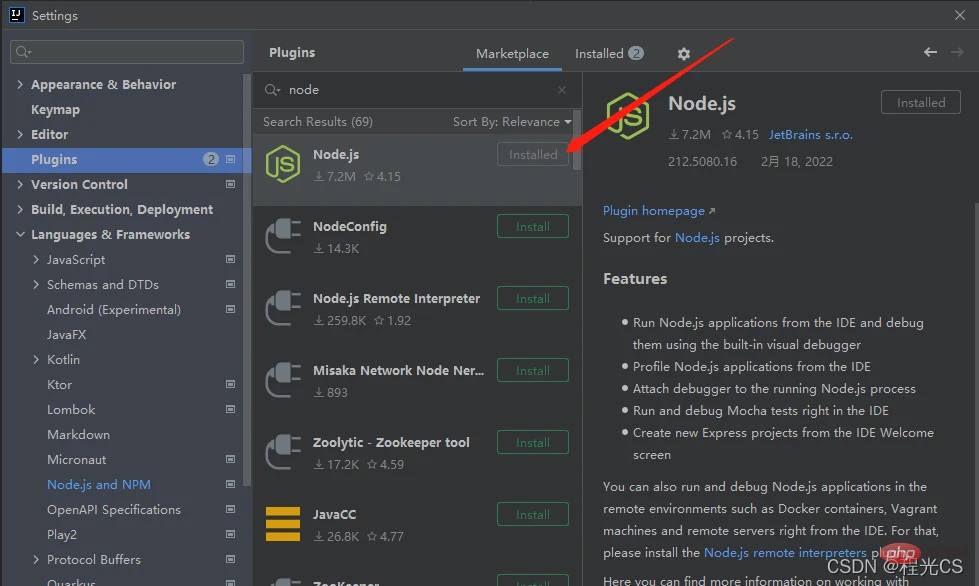Collapse the Languages & Frameworks section
Image resolution: width=979 pixels, height=586 pixels.
coord(20,235)
